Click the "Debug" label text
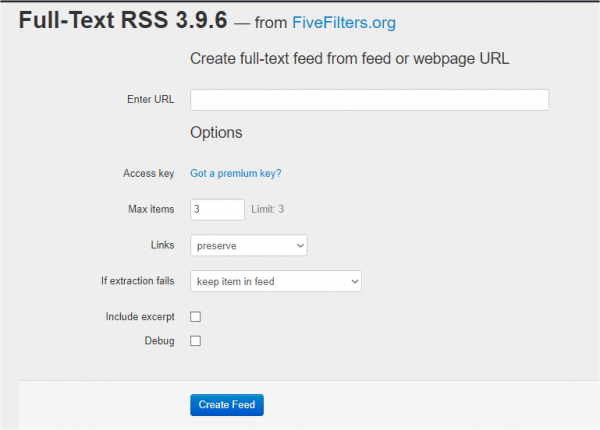 pyautogui.click(x=160, y=341)
